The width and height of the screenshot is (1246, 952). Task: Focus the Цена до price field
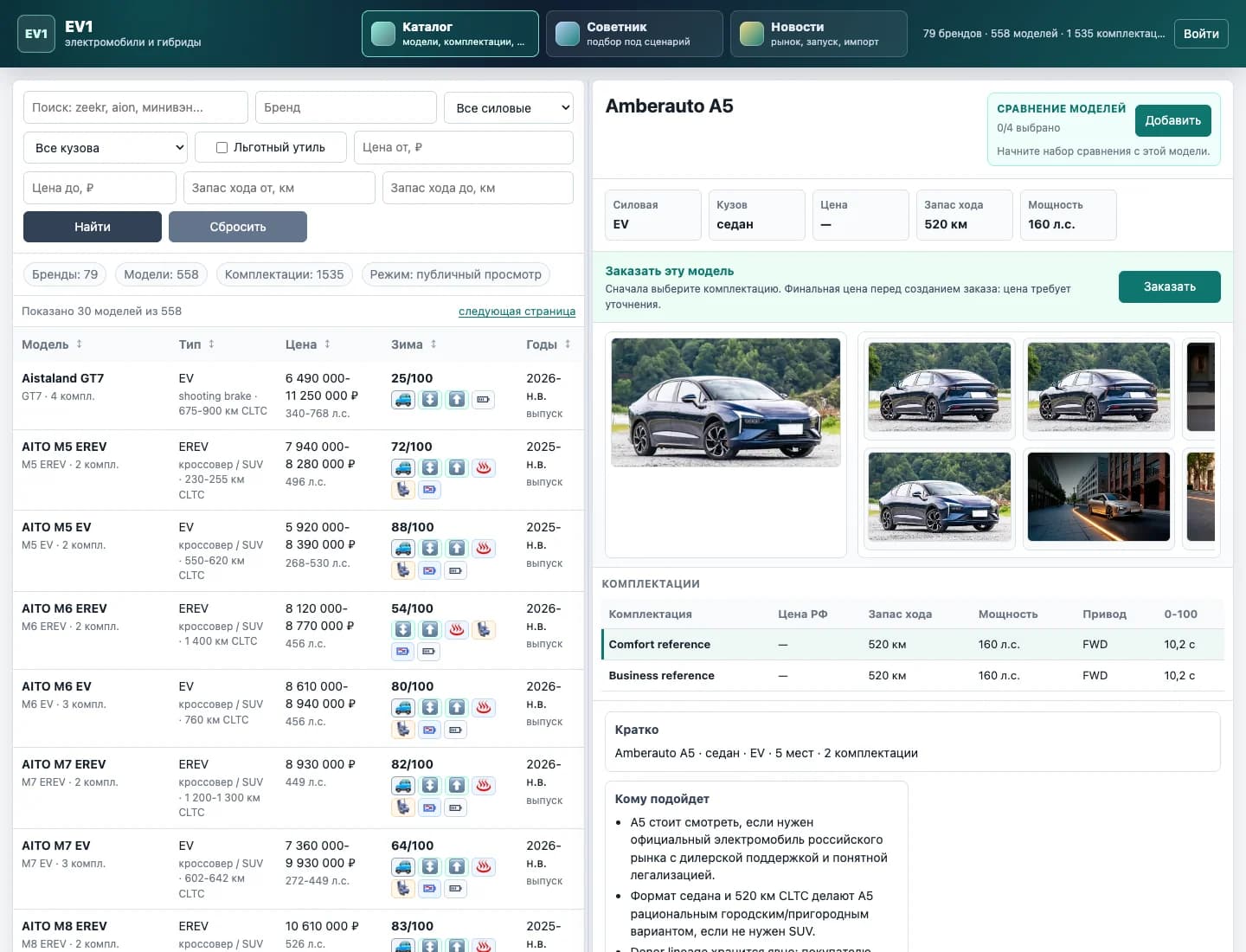[100, 188]
